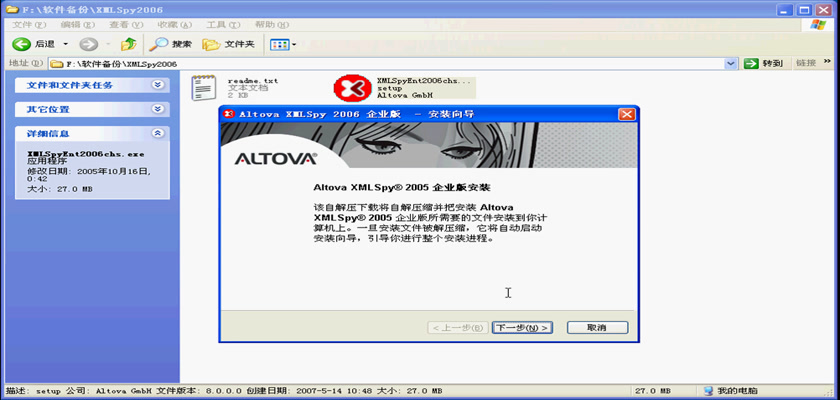840x400 pixels.
Task: Collapse the Details panel
Action: (157, 133)
